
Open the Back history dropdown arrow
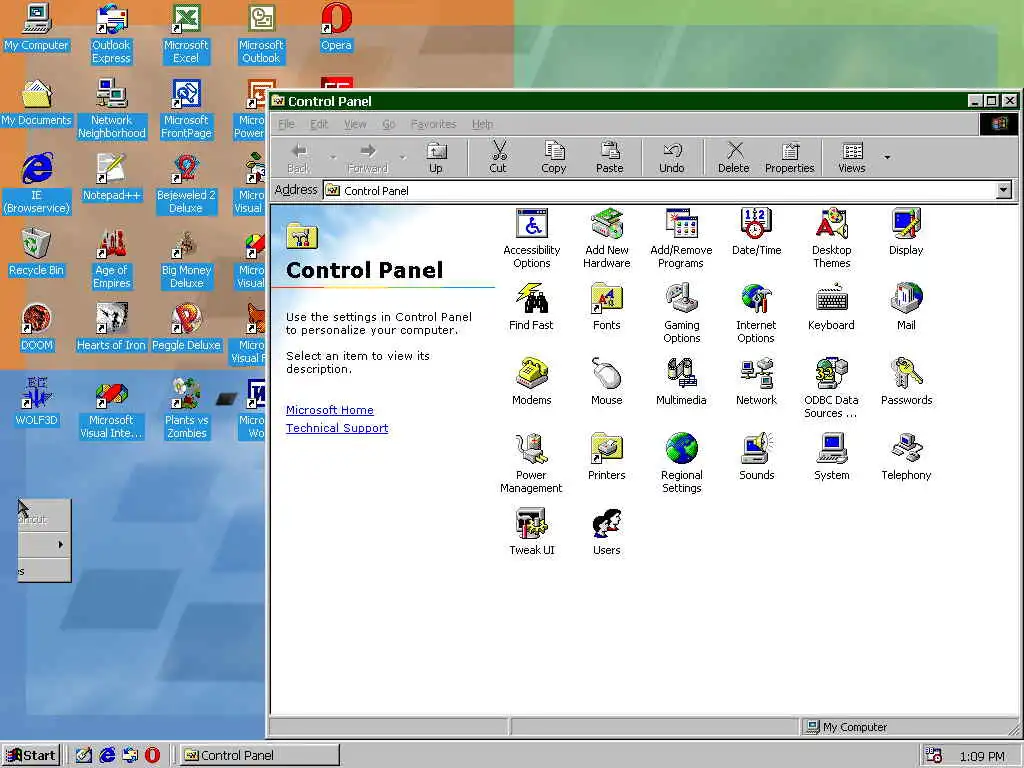click(x=333, y=157)
